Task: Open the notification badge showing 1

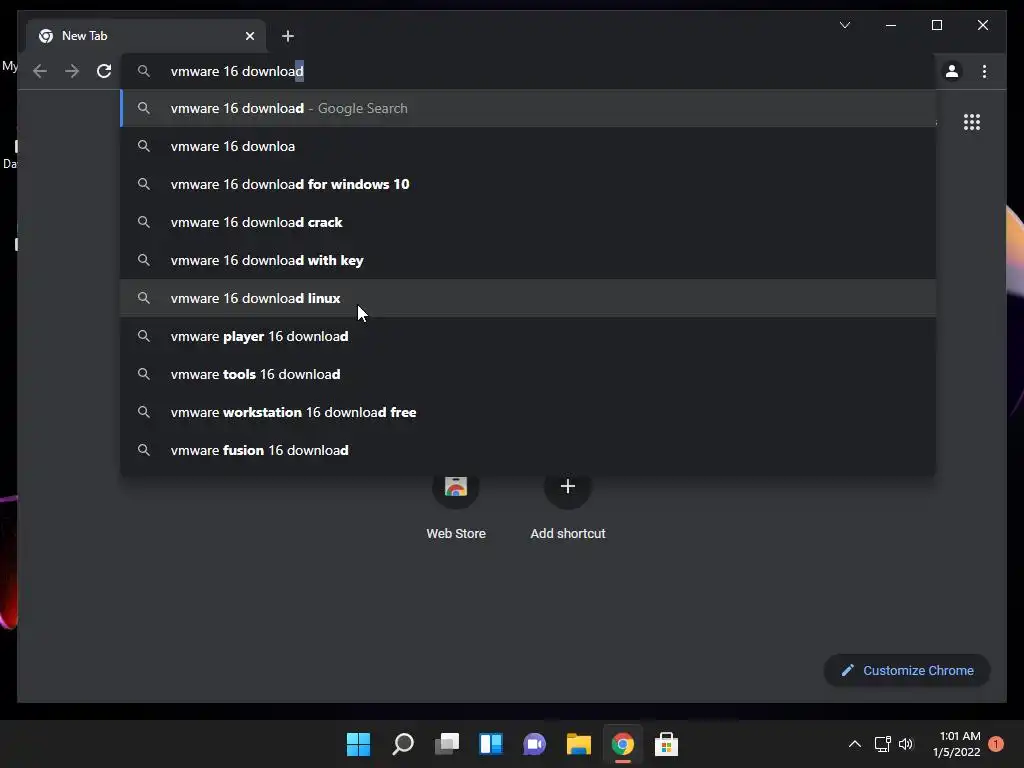Action: tap(995, 744)
